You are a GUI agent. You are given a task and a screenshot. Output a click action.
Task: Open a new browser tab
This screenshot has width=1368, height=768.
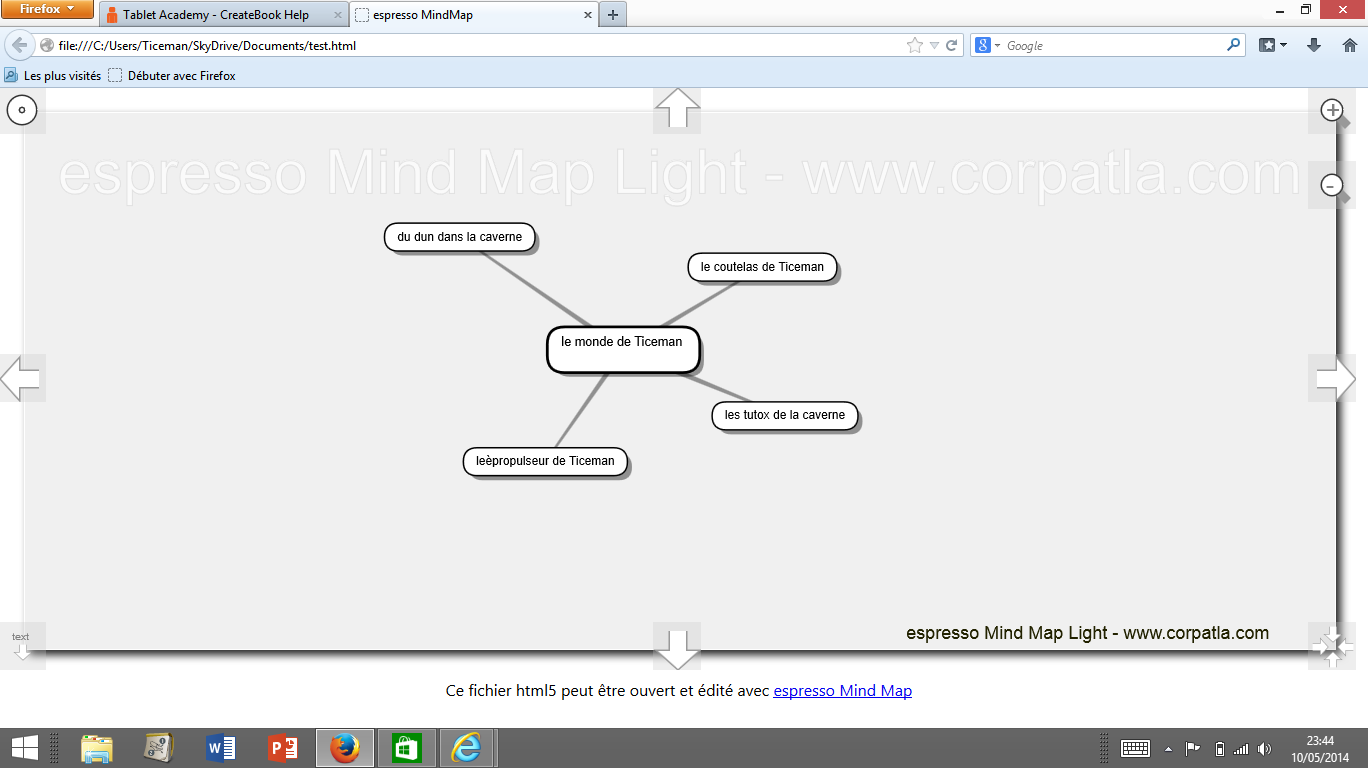pos(612,15)
